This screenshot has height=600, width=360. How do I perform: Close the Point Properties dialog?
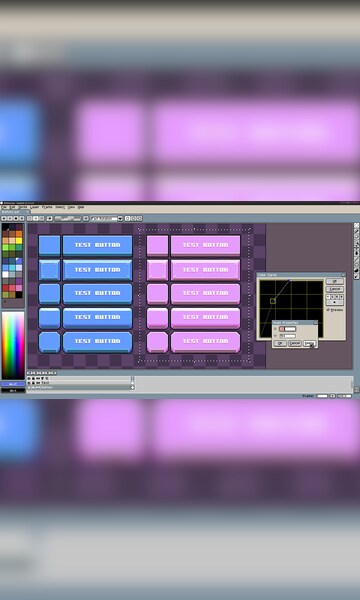coord(315,323)
